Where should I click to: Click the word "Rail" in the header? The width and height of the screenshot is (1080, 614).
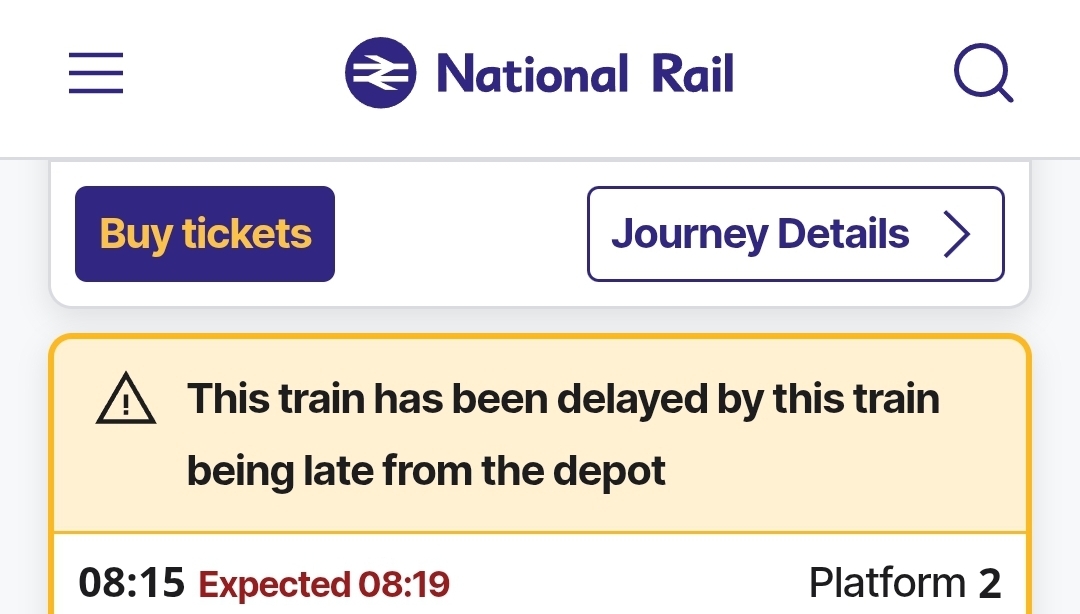pyautogui.click(x=692, y=73)
